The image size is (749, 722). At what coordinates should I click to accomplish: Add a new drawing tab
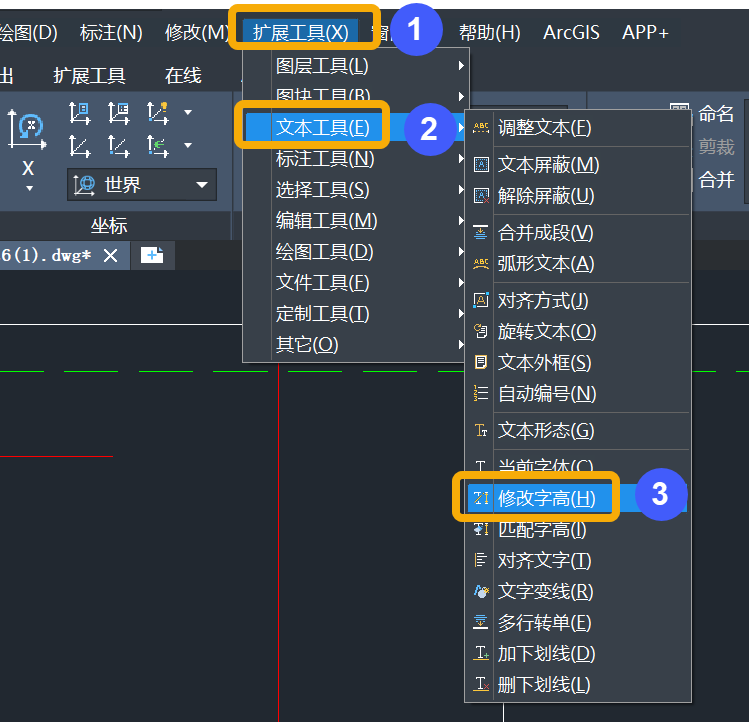click(152, 255)
